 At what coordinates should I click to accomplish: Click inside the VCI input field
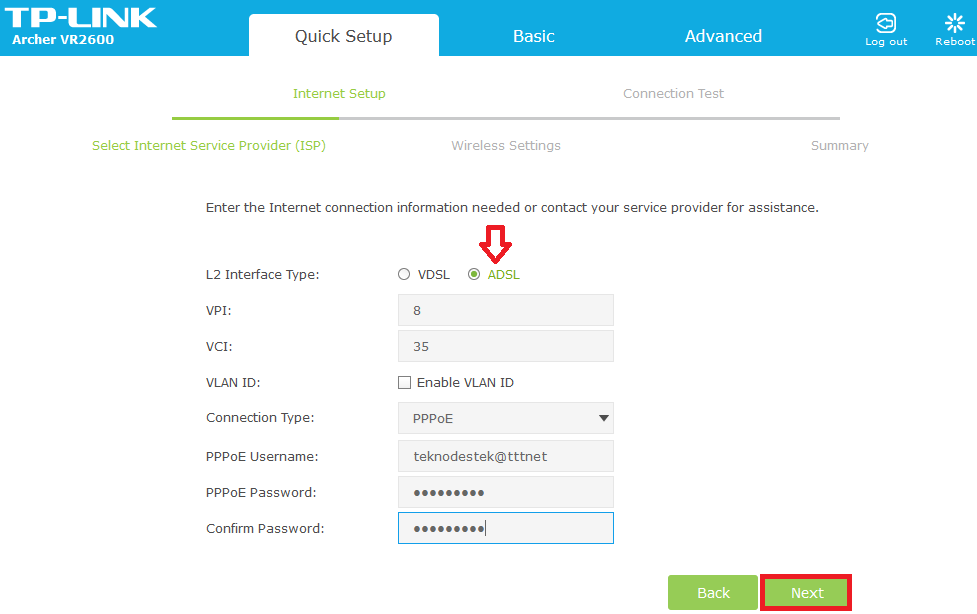click(x=505, y=346)
